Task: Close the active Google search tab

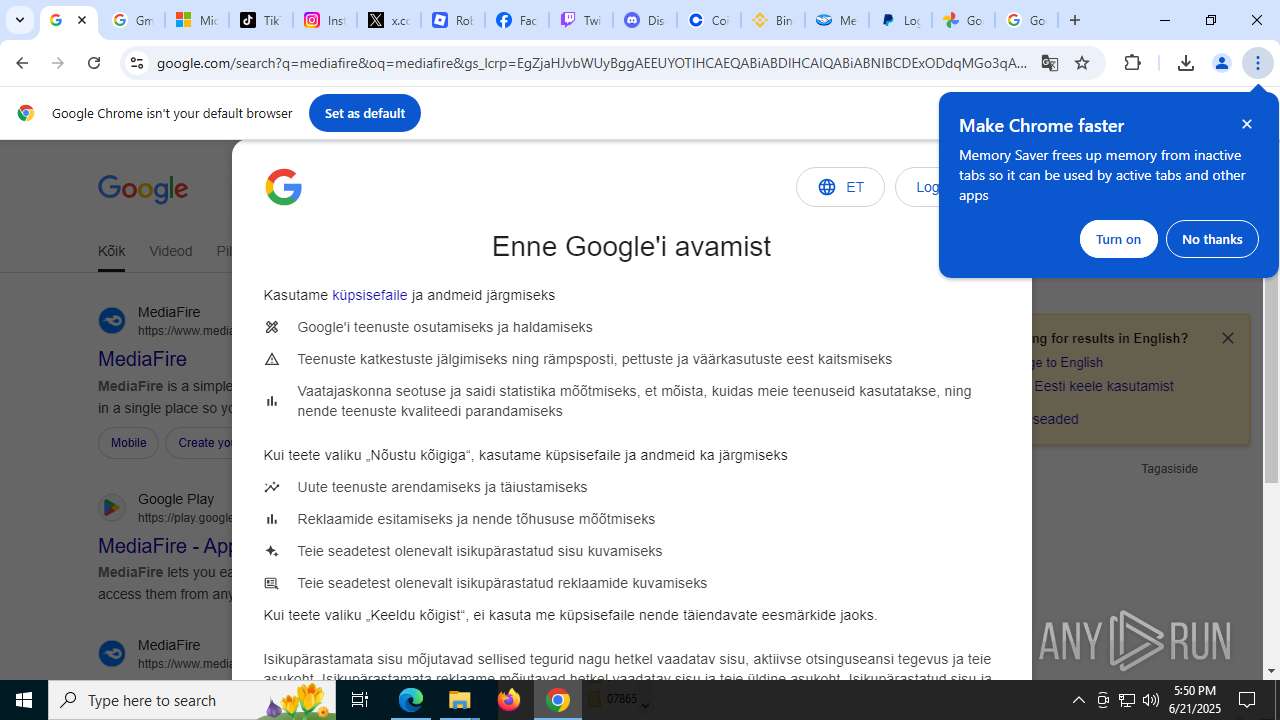Action: pos(82,20)
